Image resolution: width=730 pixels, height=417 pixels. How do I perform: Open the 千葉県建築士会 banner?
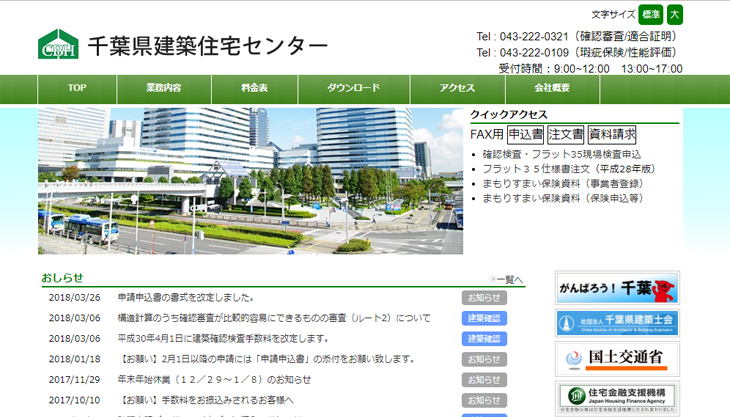617,322
